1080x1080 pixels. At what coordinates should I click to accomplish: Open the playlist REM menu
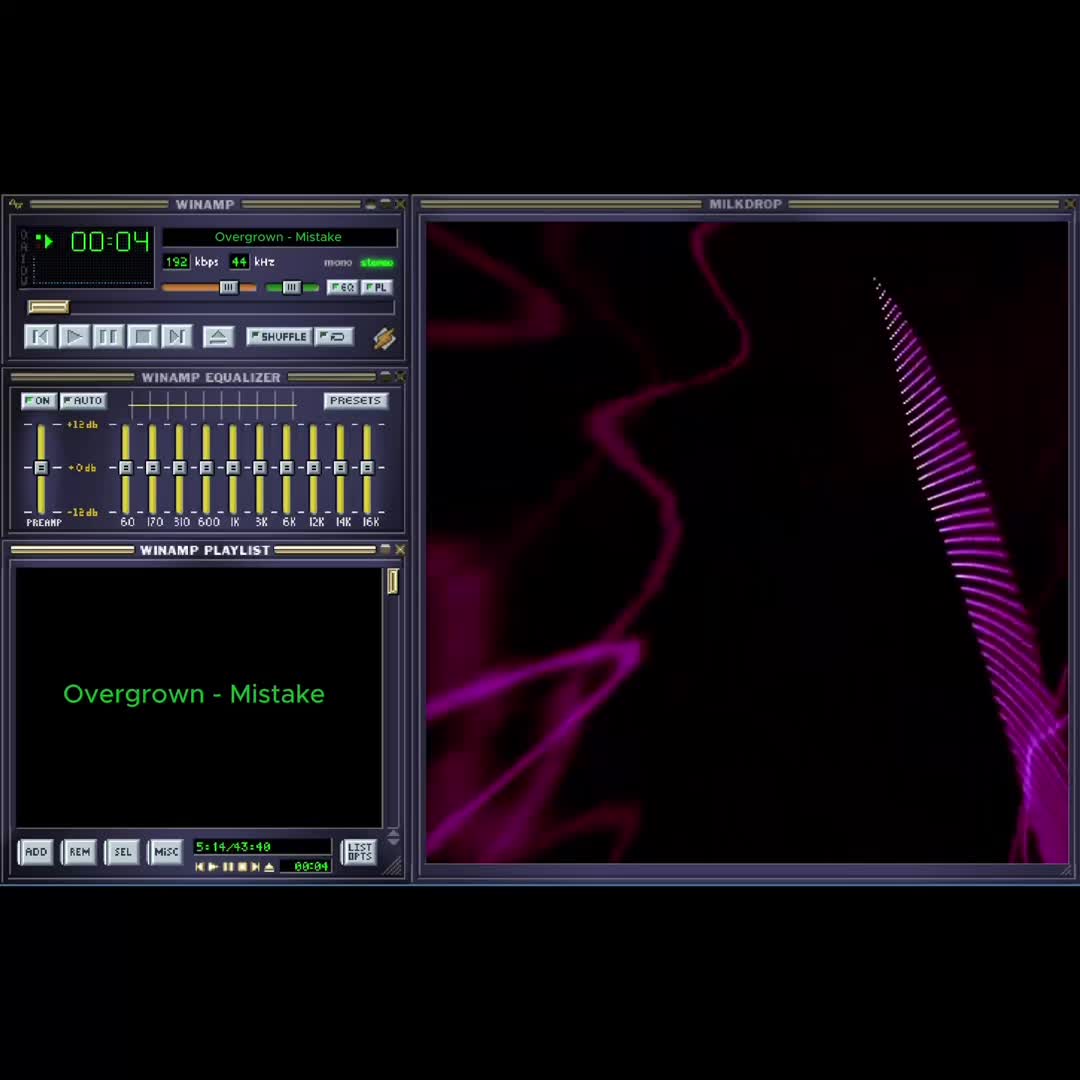coord(79,852)
